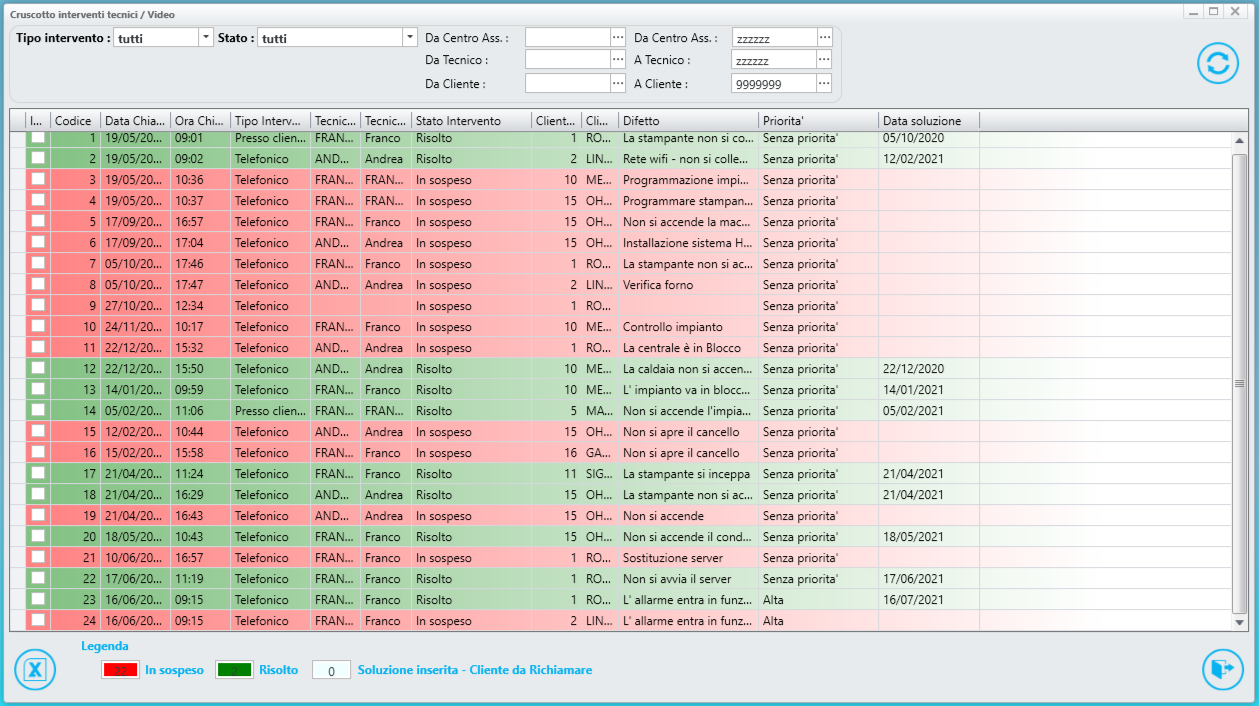Tick the checkbox for row code 18

(38, 494)
